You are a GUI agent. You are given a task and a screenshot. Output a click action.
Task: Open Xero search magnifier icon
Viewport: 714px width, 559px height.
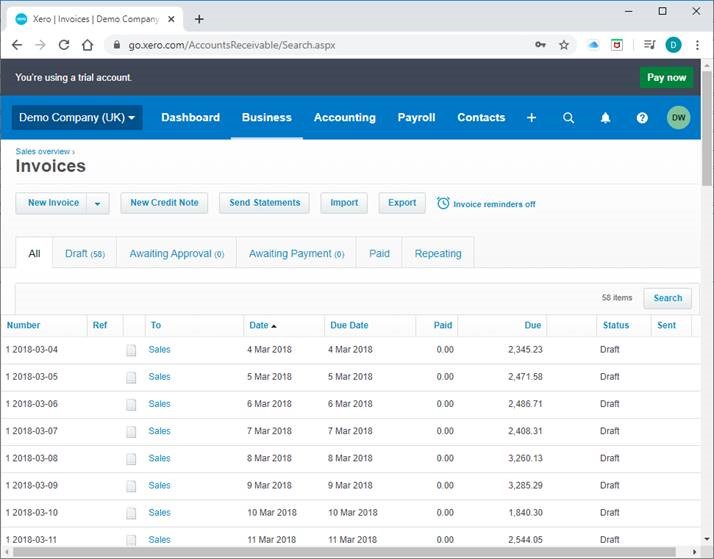click(x=568, y=117)
